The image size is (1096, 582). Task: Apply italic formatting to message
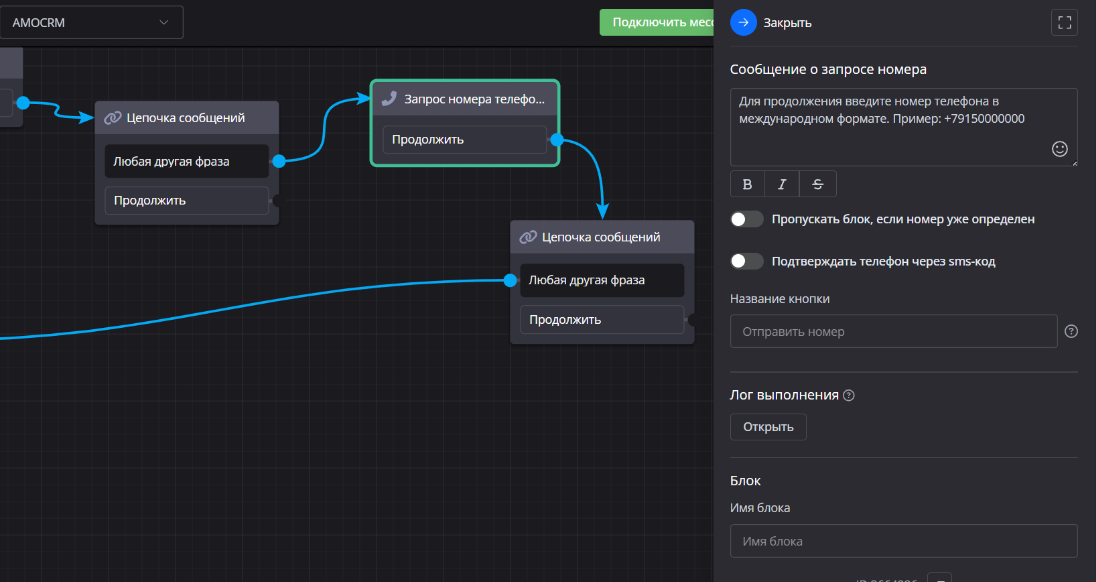[x=782, y=184]
